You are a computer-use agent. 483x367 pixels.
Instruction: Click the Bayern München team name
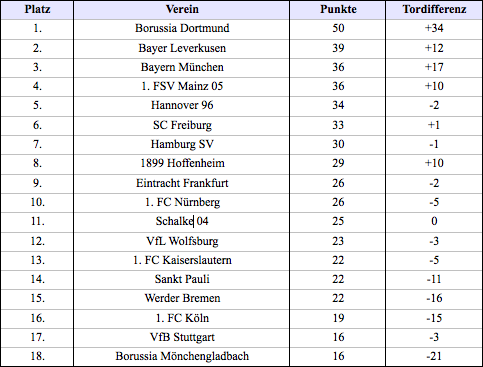click(182, 67)
